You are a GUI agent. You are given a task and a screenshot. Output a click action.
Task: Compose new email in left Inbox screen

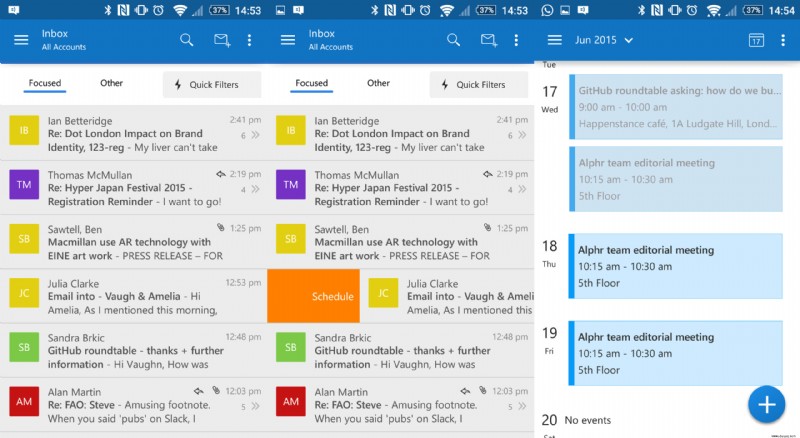222,40
